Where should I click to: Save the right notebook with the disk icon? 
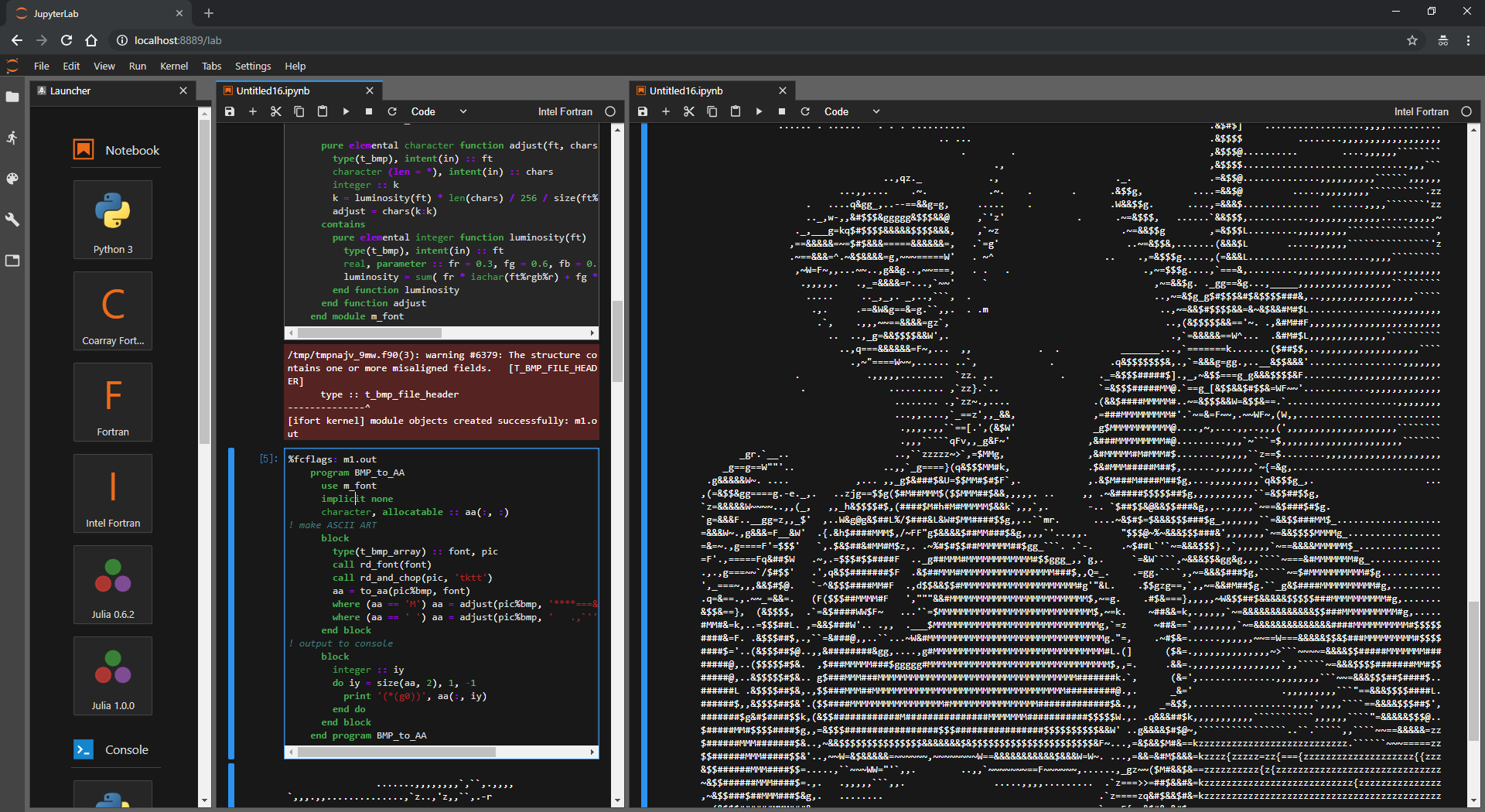[643, 111]
